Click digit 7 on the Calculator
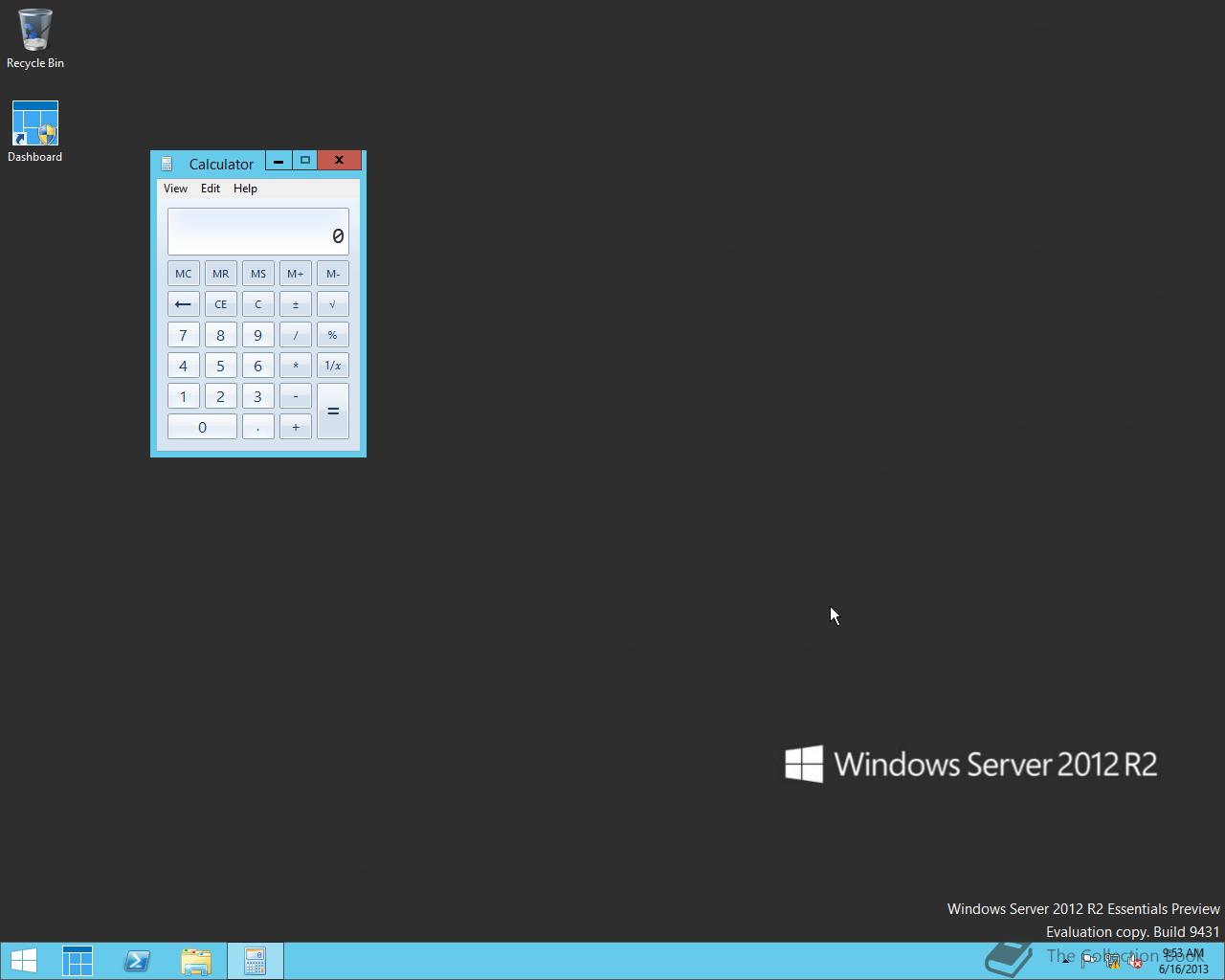This screenshot has width=1225, height=980. click(184, 335)
